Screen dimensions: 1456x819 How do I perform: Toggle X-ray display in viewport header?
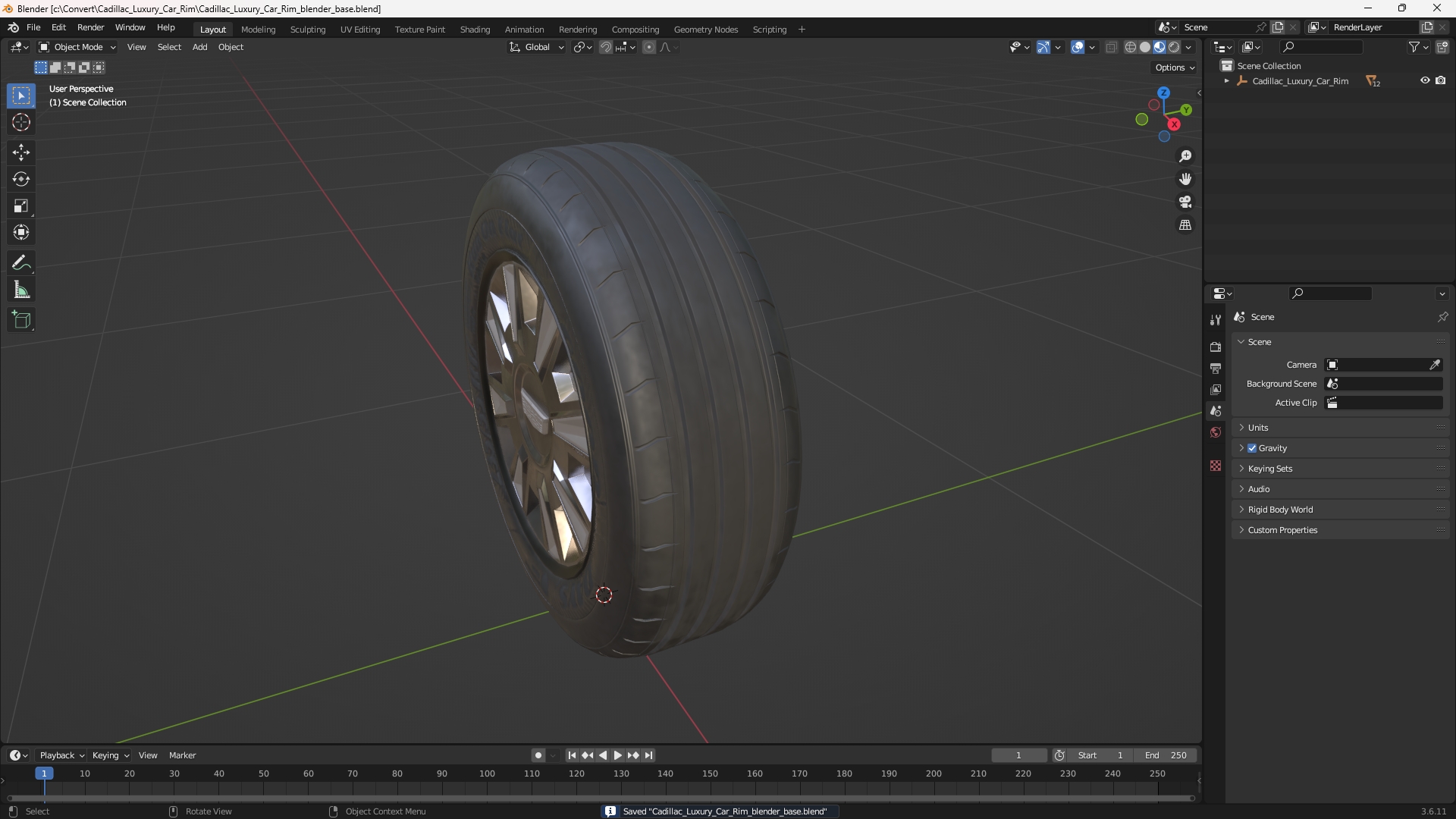pyautogui.click(x=1112, y=47)
